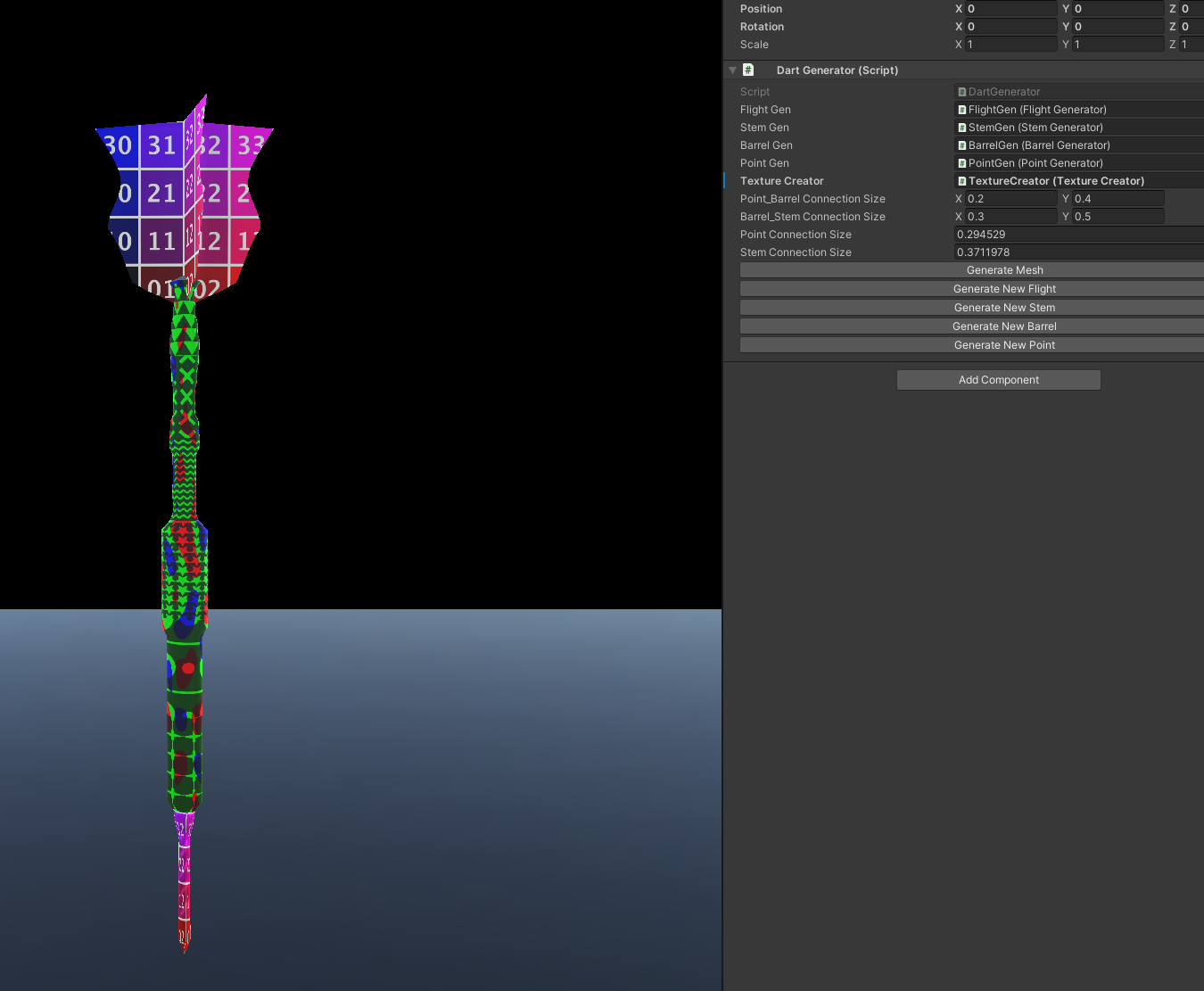Click the C# icon on Dart Generator header
This screenshot has width=1204, height=991.
pos(748,70)
